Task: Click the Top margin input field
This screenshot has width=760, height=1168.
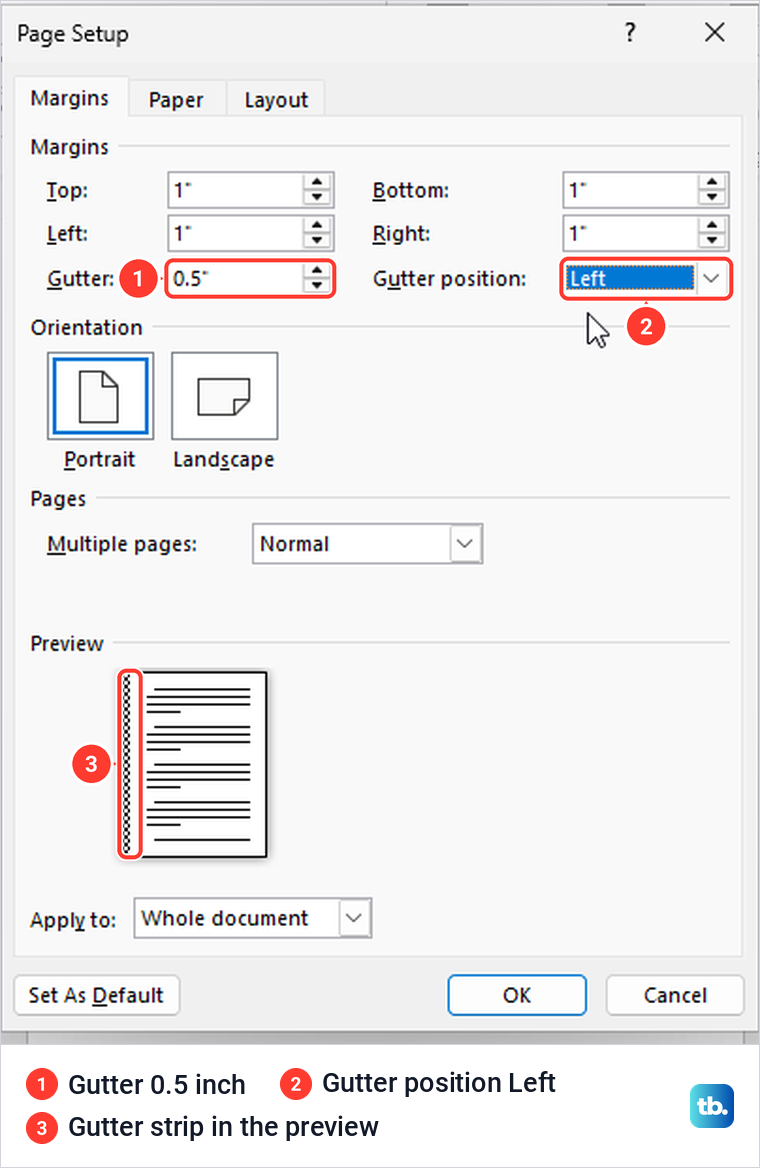Action: 235,190
